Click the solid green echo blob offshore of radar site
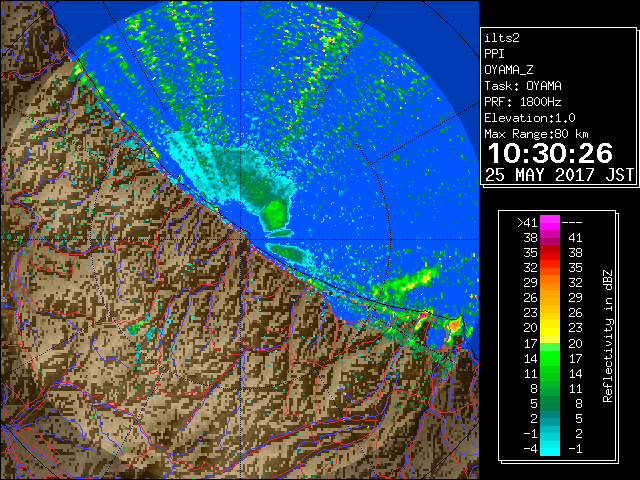The width and height of the screenshot is (640, 480). pyautogui.click(x=274, y=214)
